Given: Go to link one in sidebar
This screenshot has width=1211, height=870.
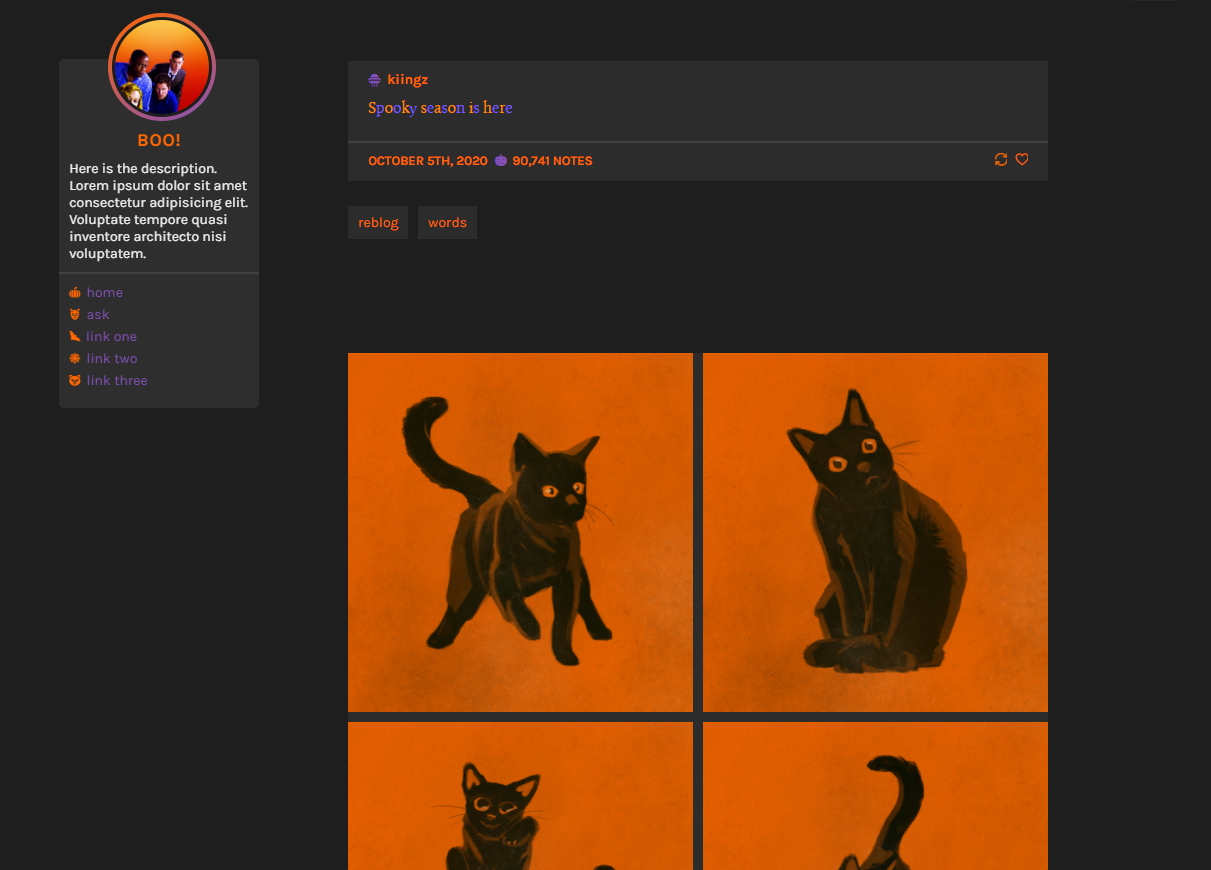Looking at the screenshot, I should tap(112, 337).
